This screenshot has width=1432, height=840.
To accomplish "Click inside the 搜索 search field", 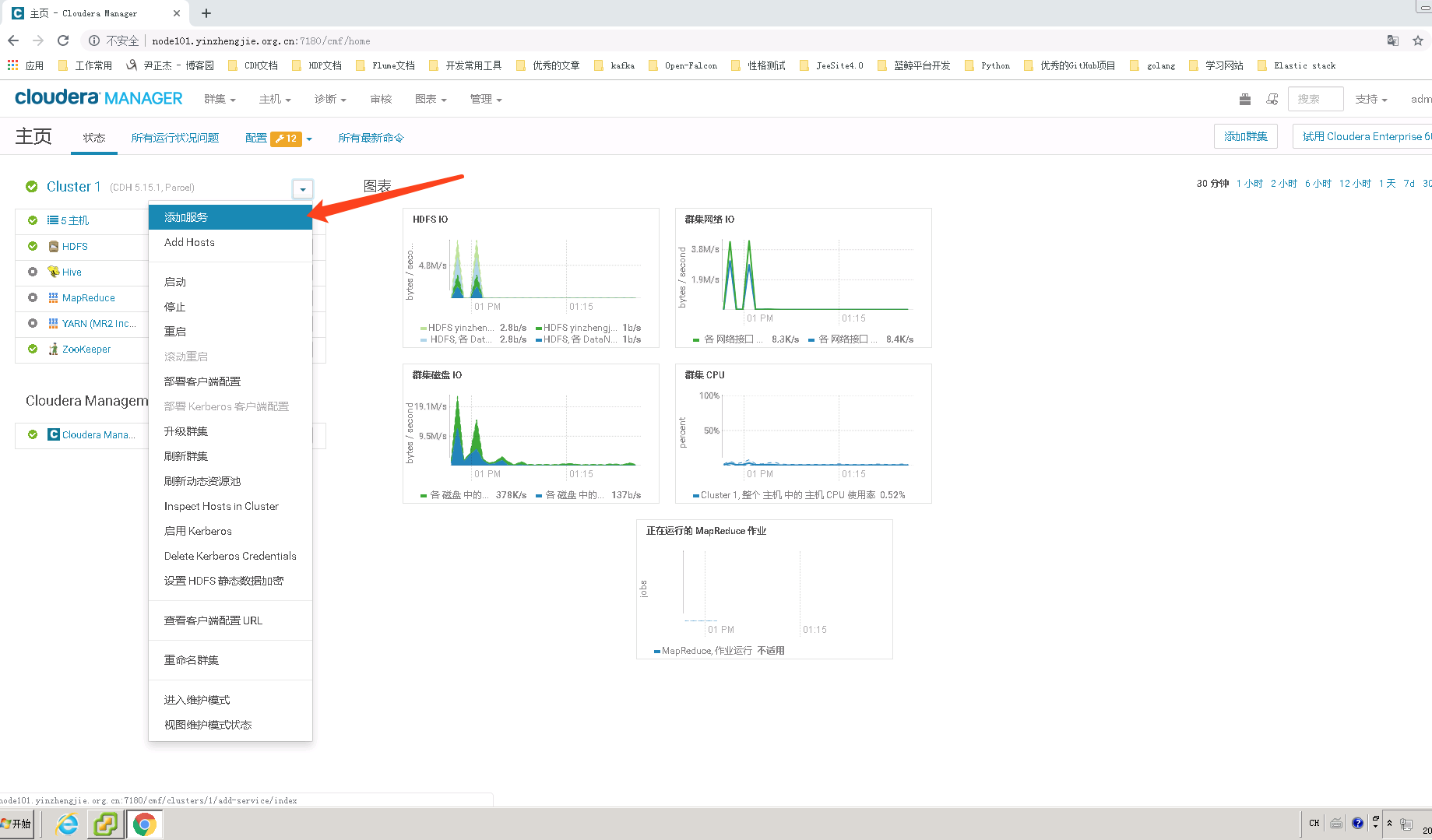I will click(1315, 99).
